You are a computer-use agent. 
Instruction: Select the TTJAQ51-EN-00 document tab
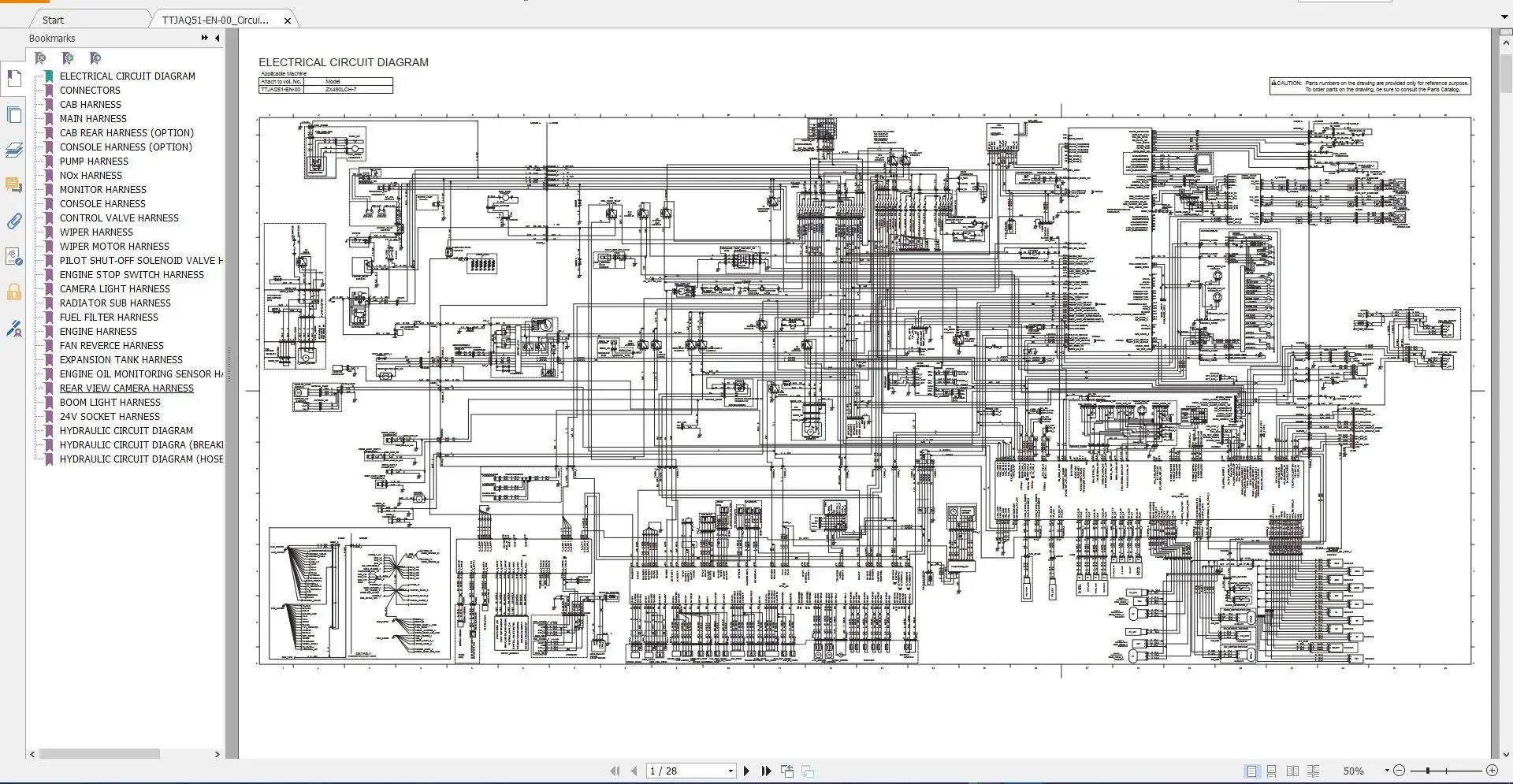tap(214, 20)
